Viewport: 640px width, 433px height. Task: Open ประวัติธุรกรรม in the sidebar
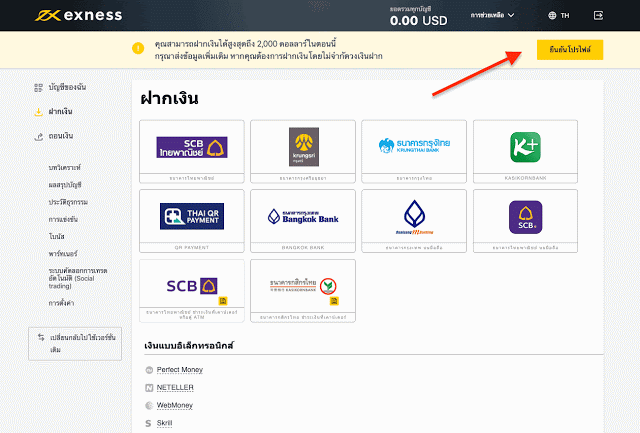coord(68,202)
